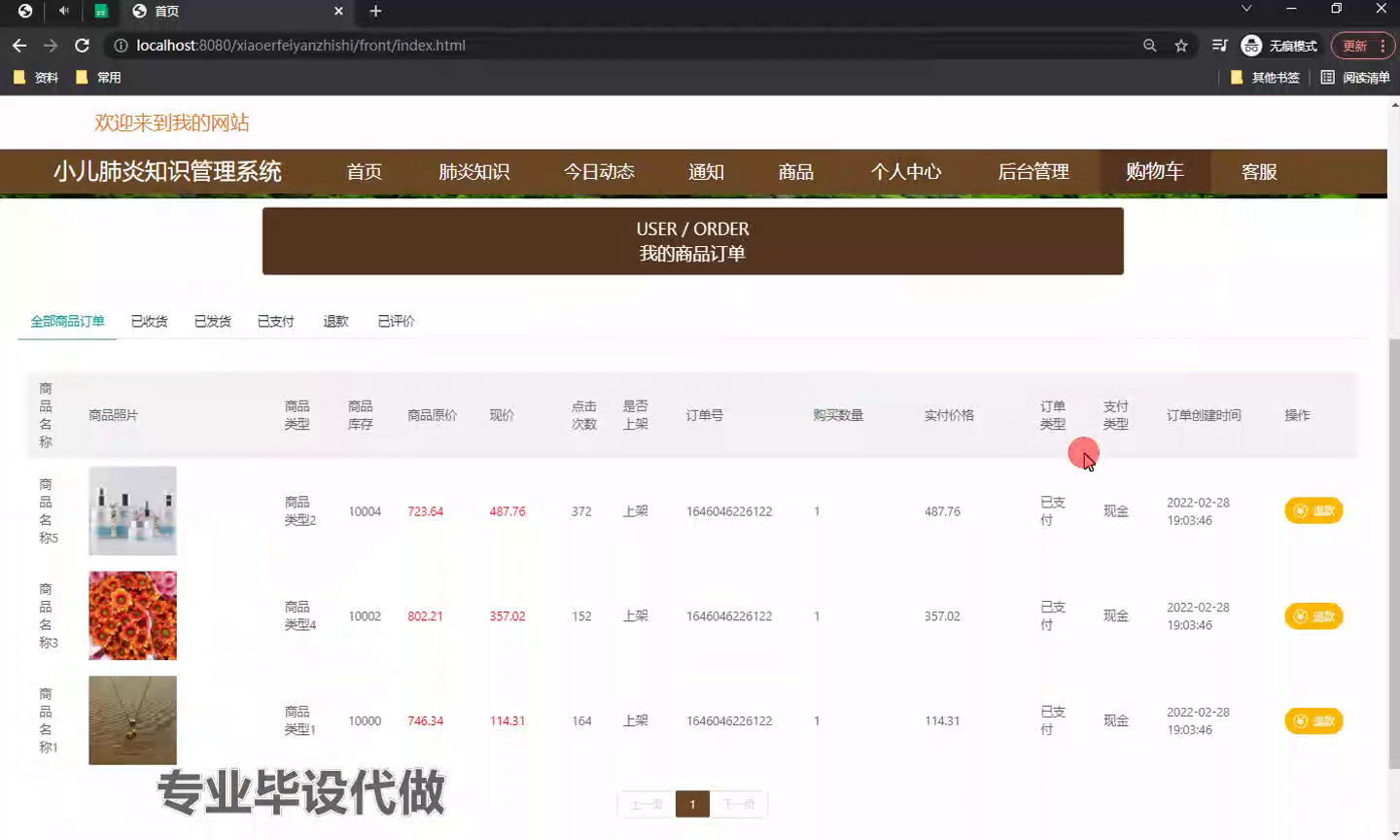Screen dimensions: 1400x840
Task: Open 后台管理 menu item
Action: click(1033, 172)
